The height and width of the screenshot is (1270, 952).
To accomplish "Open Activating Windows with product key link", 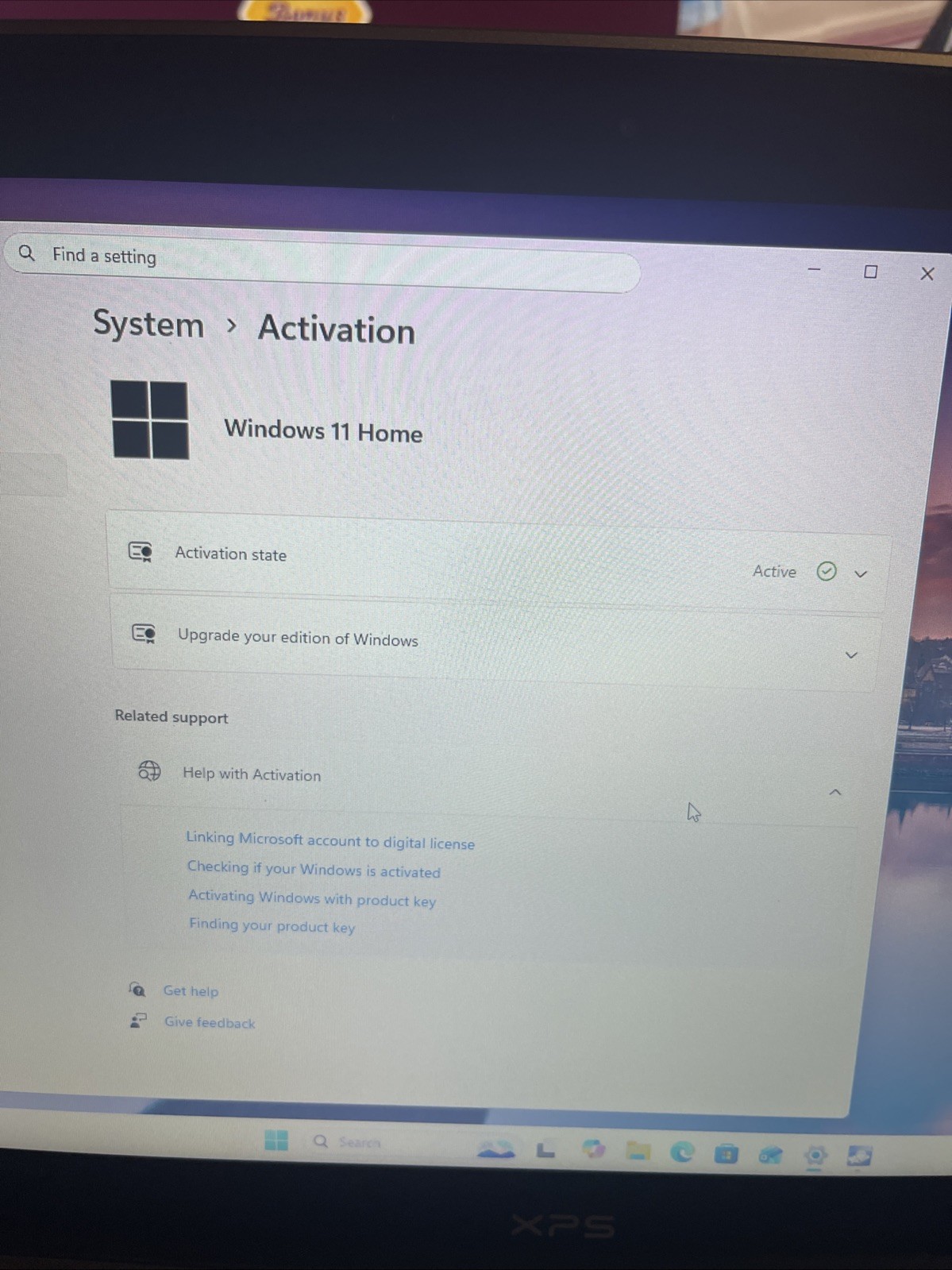I will (x=312, y=898).
